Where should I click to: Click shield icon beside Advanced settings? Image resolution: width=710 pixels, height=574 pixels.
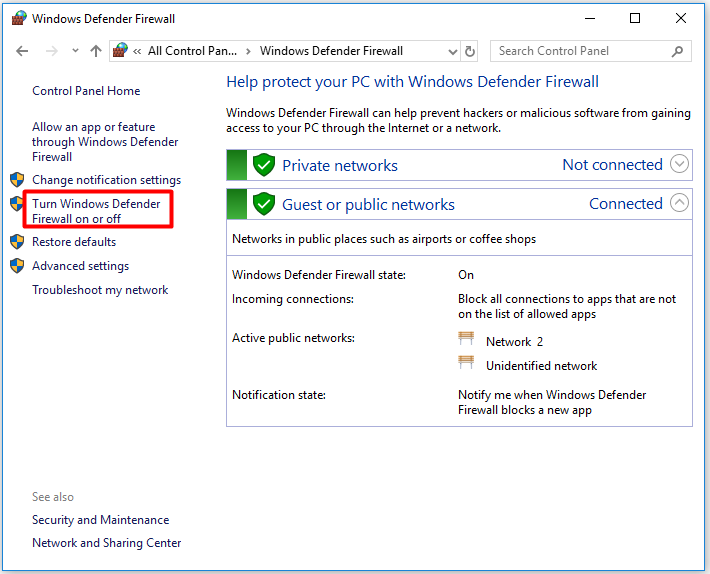17,266
